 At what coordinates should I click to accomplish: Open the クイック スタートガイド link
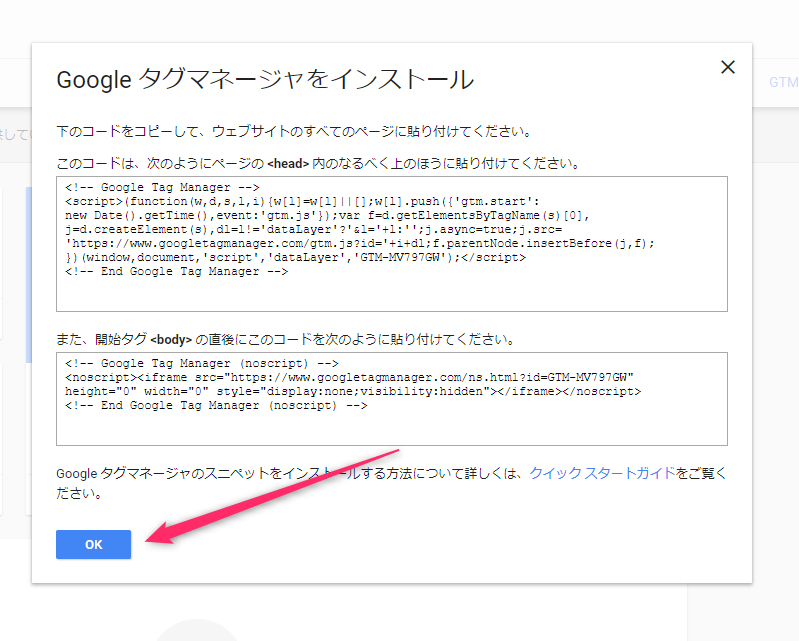[x=602, y=473]
